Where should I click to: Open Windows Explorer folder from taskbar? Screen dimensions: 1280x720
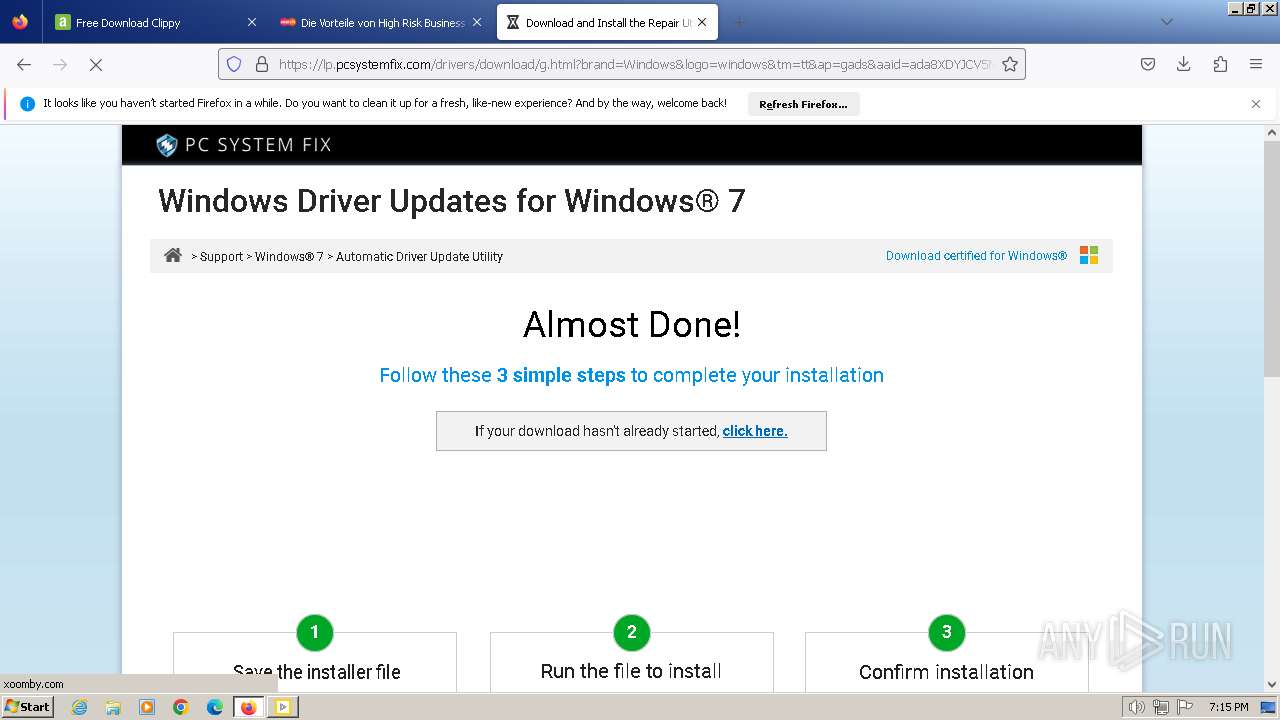(113, 707)
